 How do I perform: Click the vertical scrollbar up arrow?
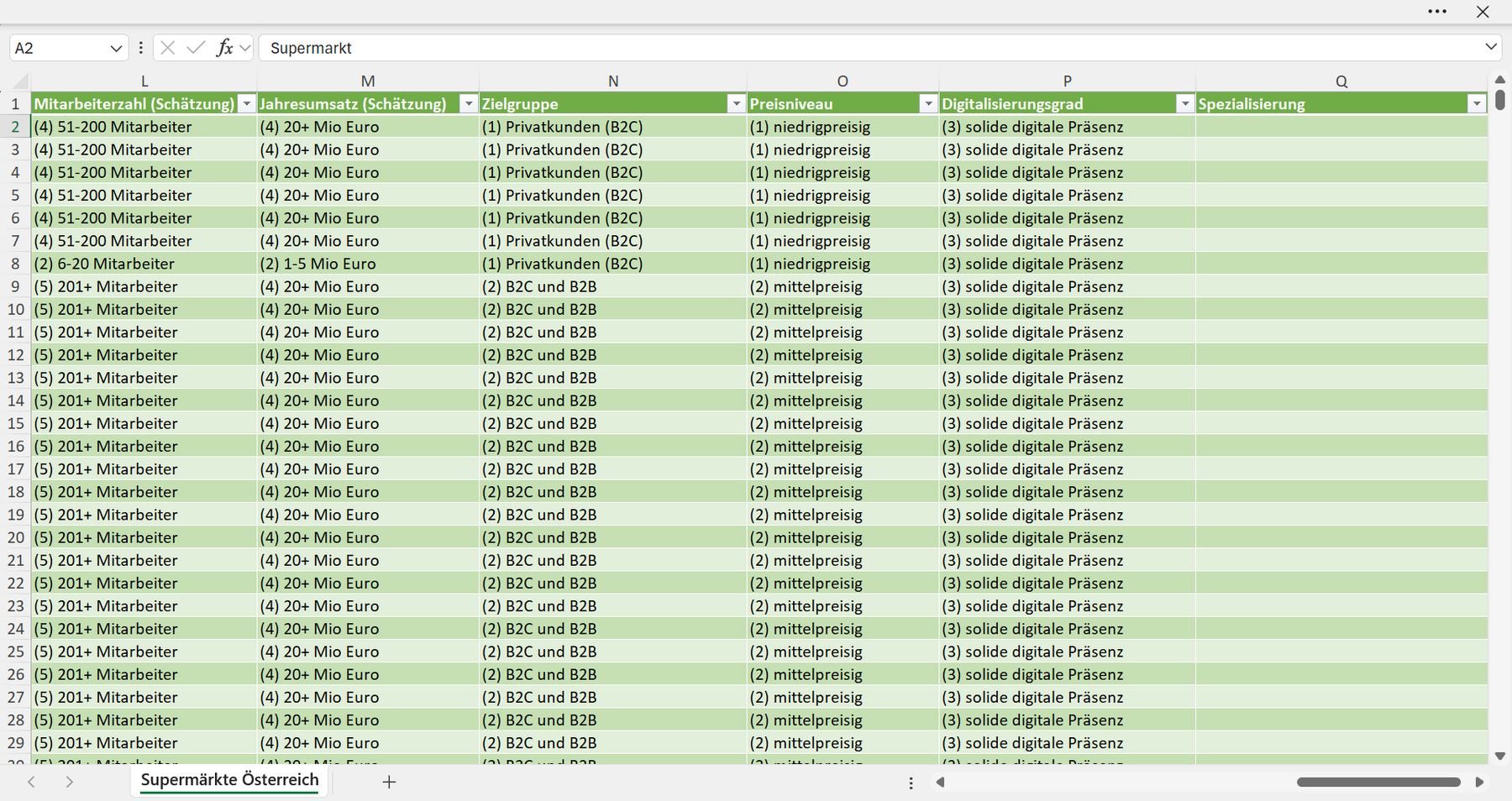(x=1500, y=80)
